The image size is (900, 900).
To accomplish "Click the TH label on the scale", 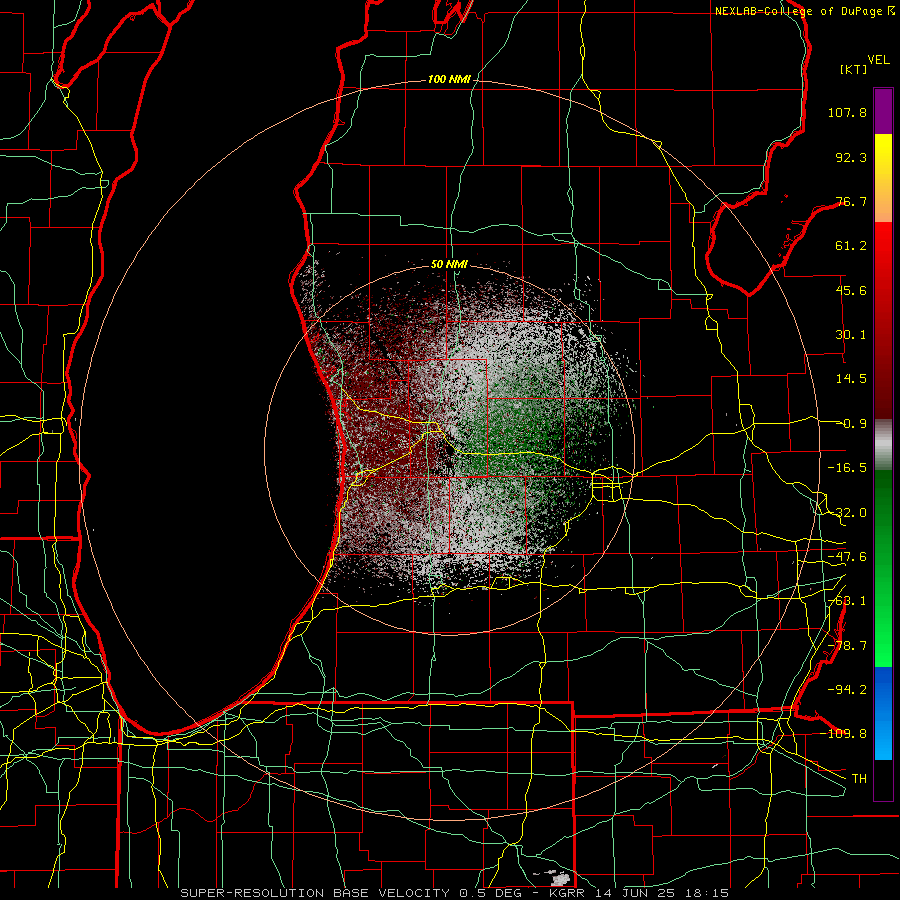I will pos(859,779).
